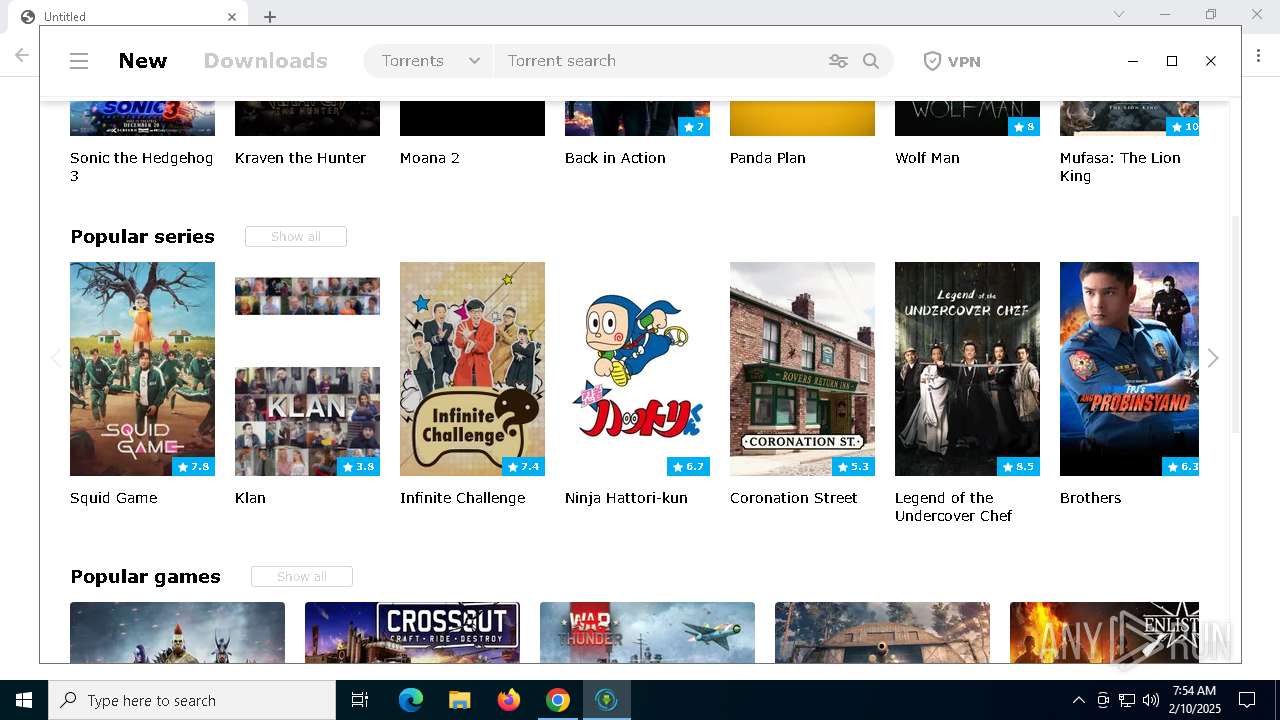1280x720 pixels.
Task: Click Sonic the Hedgehog 3 title
Action: pos(141,167)
